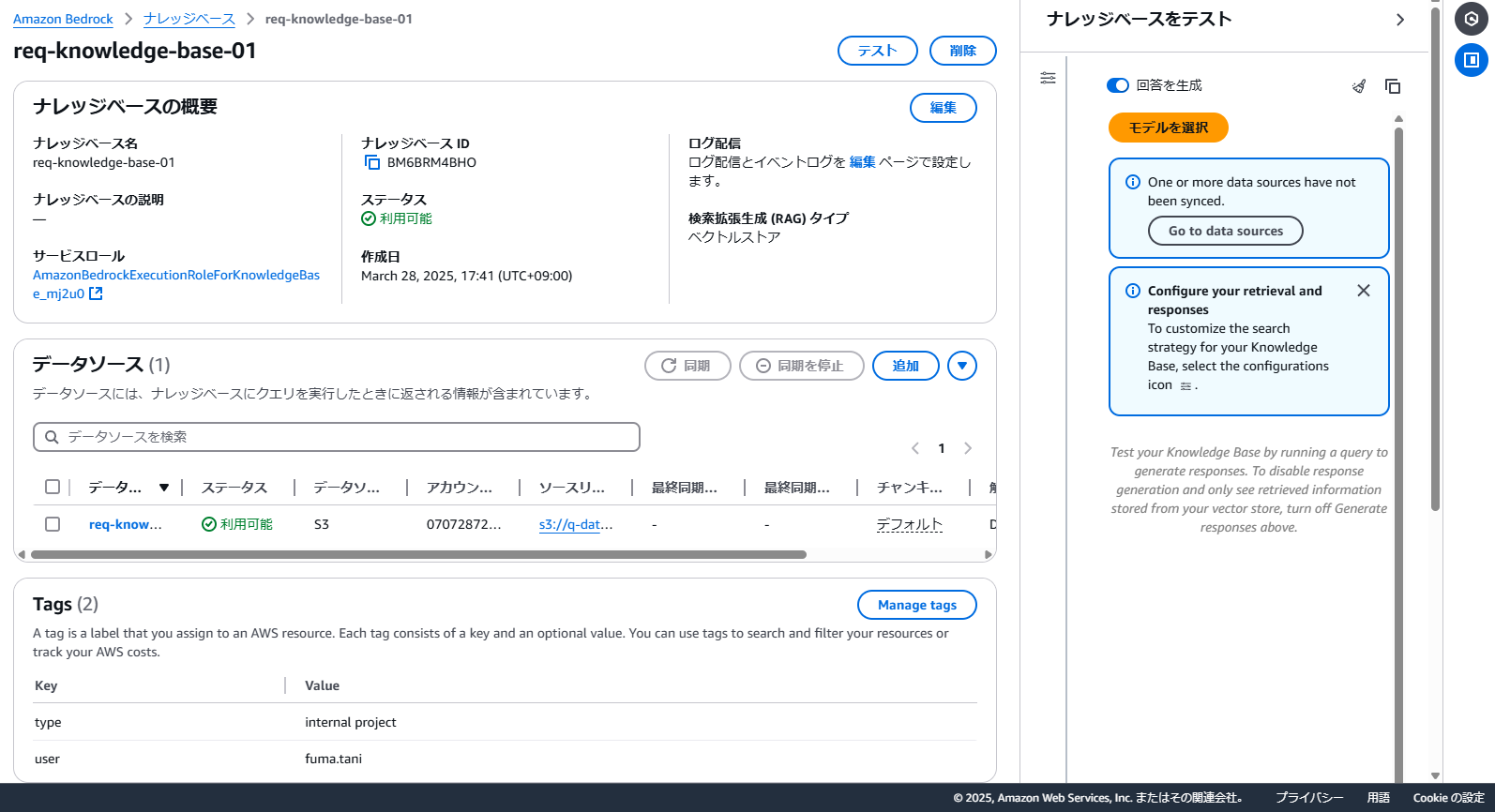Click the S3 data source type cell
The image size is (1495, 812).
point(322,524)
